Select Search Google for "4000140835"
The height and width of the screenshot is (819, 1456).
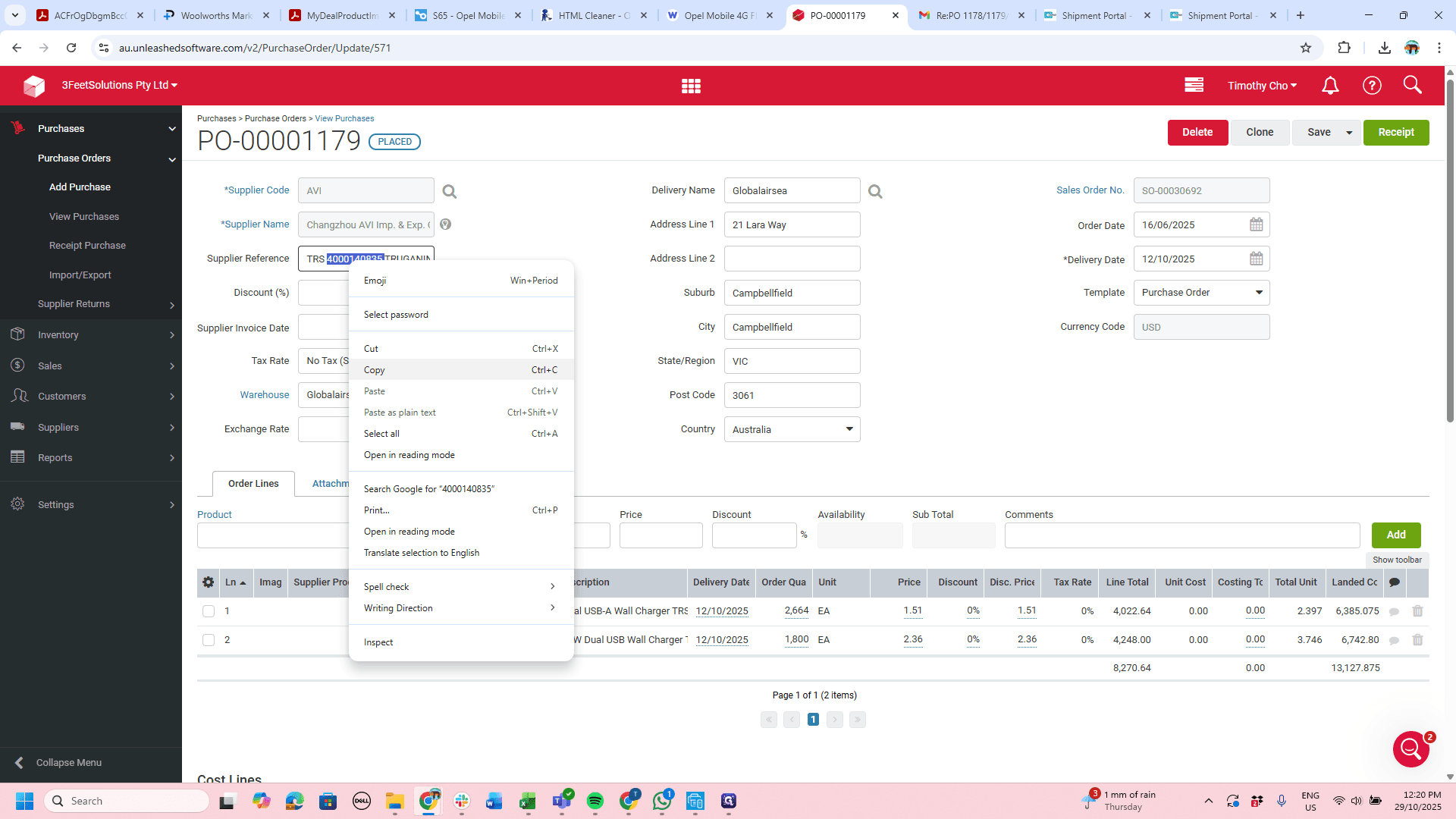tap(461, 489)
